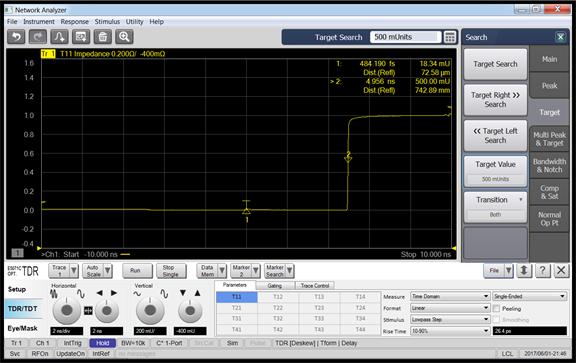Select marker 1 on the trace
This screenshot has height=363, width=576.
pyautogui.click(x=246, y=211)
